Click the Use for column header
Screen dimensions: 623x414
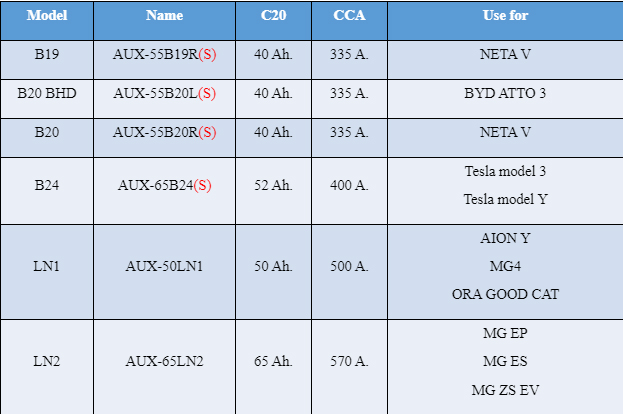pyautogui.click(x=505, y=20)
